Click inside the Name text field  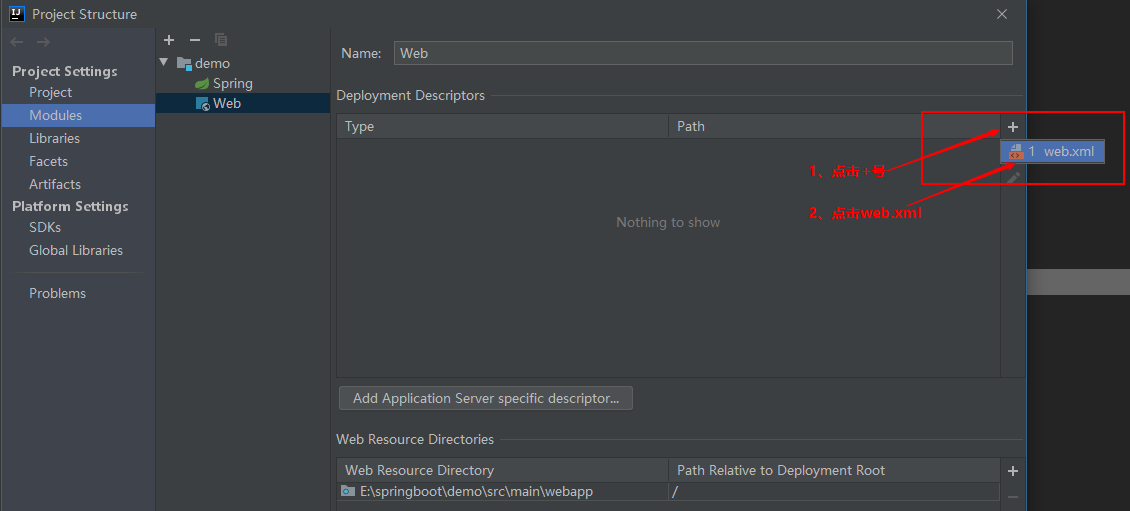[x=704, y=53]
